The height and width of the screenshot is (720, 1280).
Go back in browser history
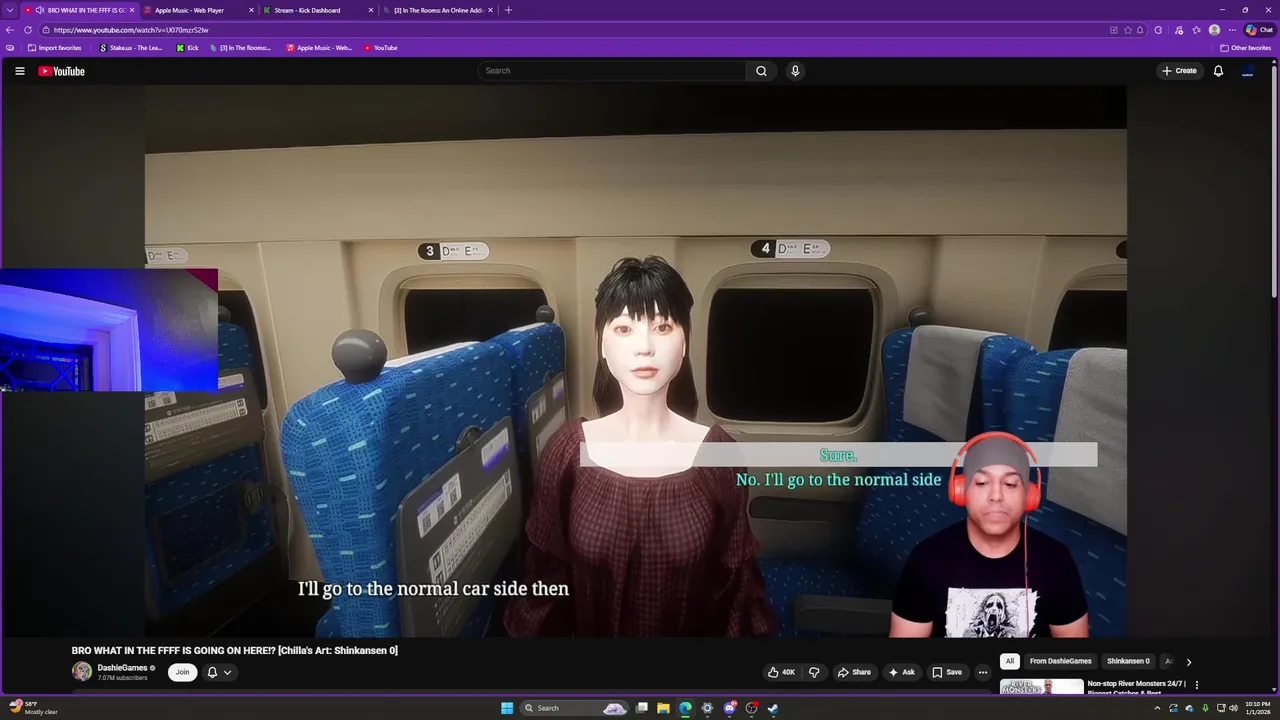(x=10, y=30)
